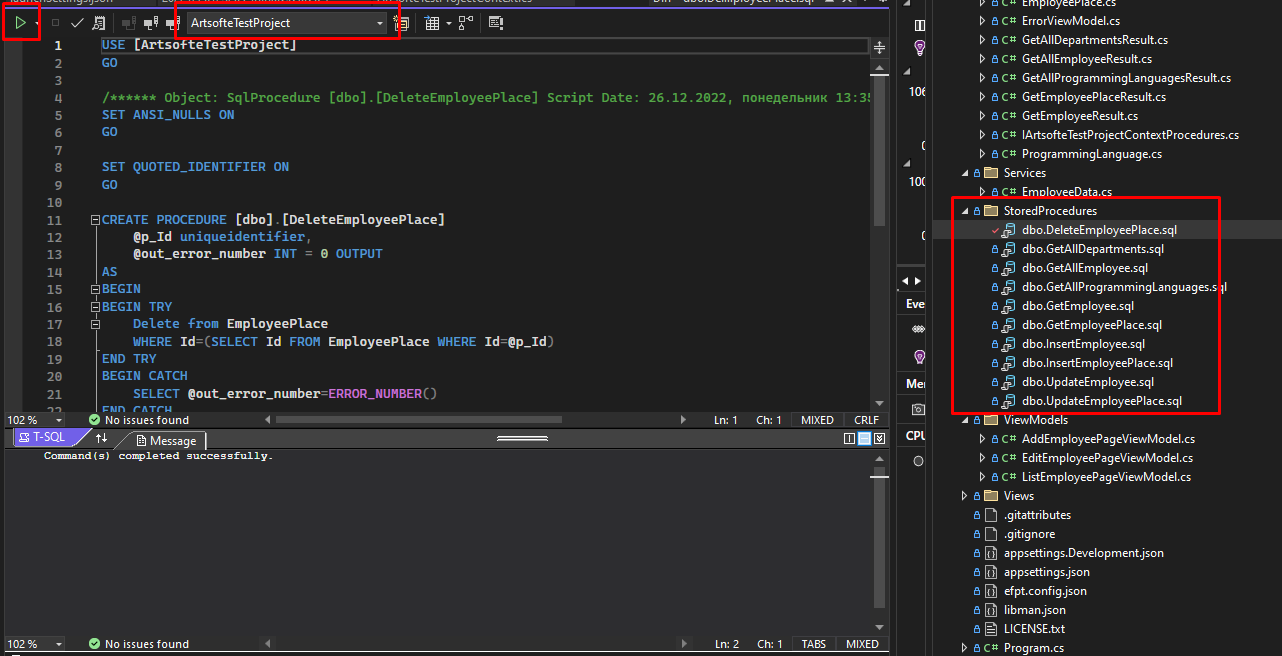
Task: Open the Execute button dropdown arrow
Action: click(37, 22)
